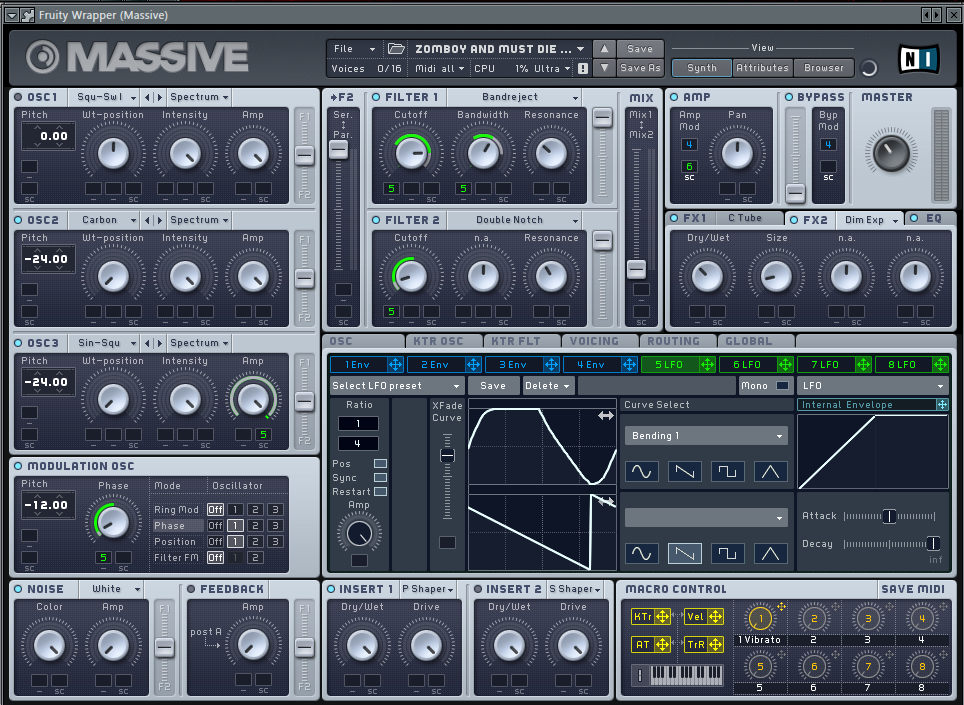
Task: Open Filter 1 Bandreject type dropdown
Action: pos(515,97)
